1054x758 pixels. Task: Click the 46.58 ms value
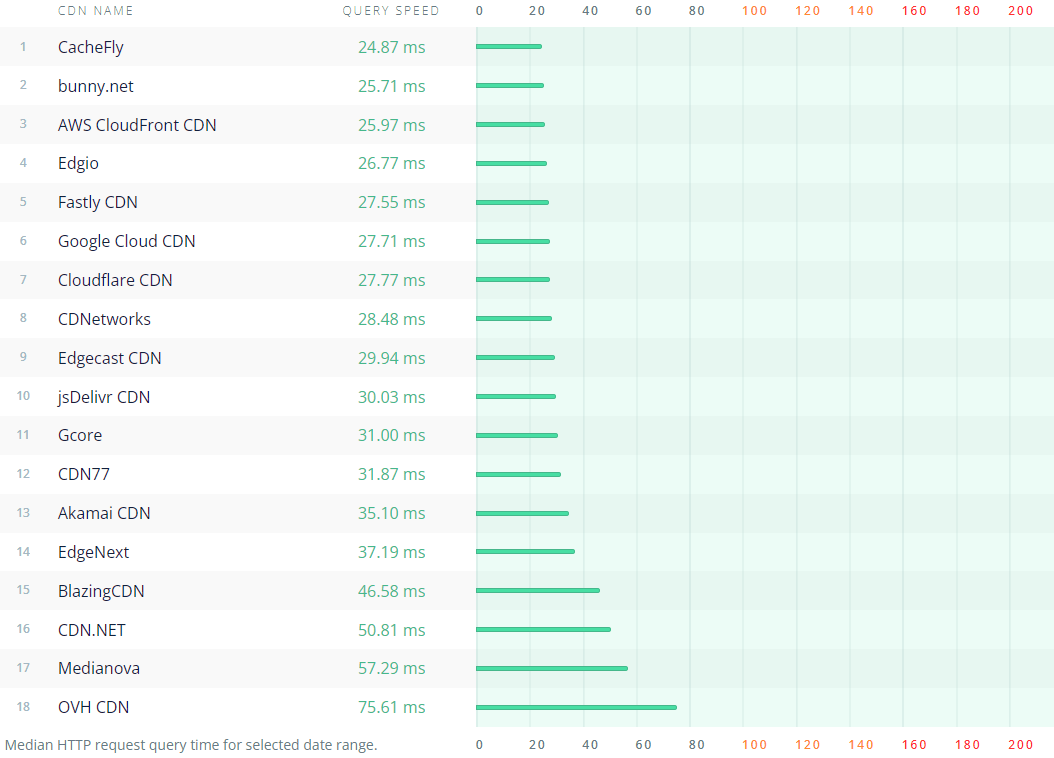[392, 591]
